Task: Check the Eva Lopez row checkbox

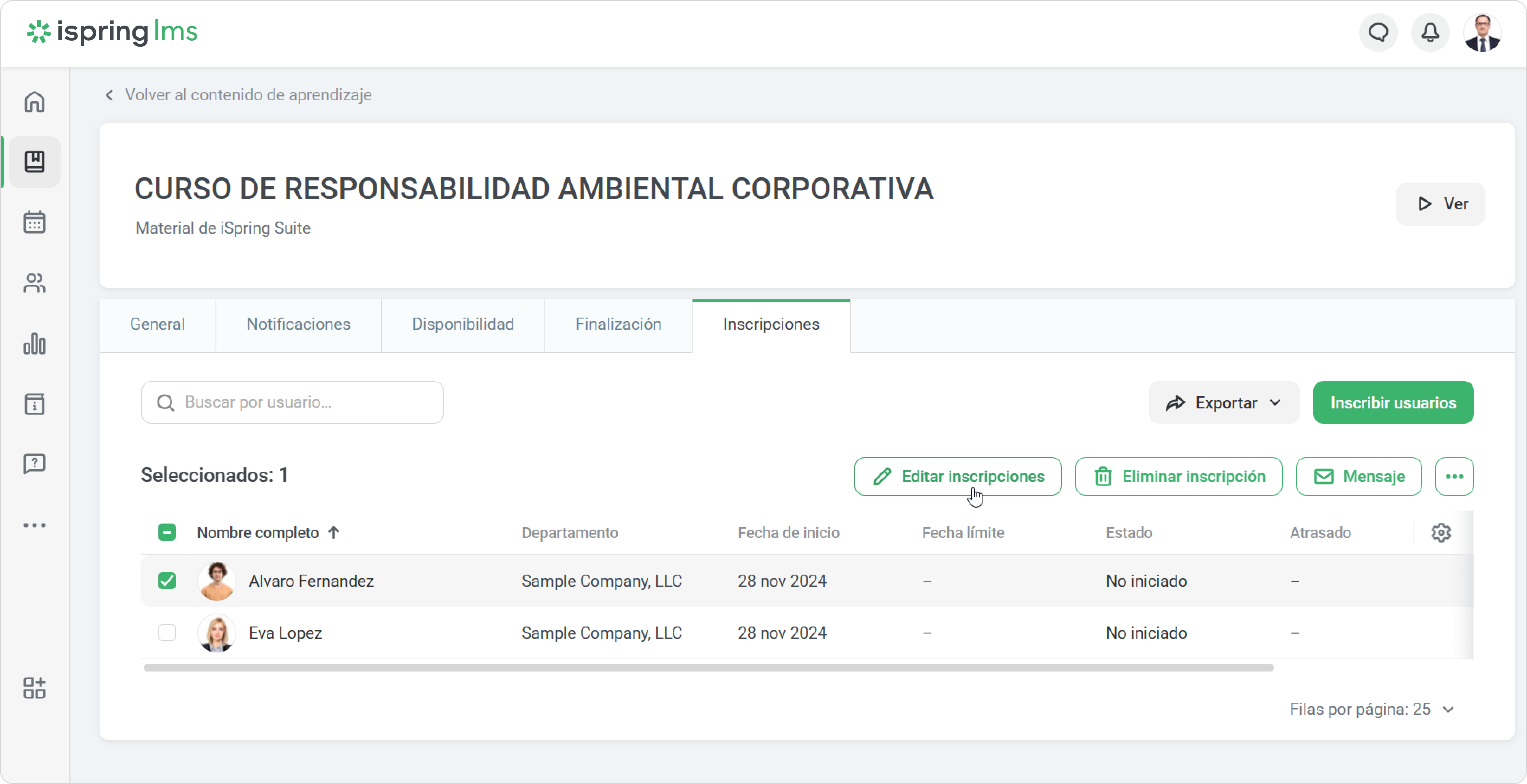Action: (x=167, y=632)
